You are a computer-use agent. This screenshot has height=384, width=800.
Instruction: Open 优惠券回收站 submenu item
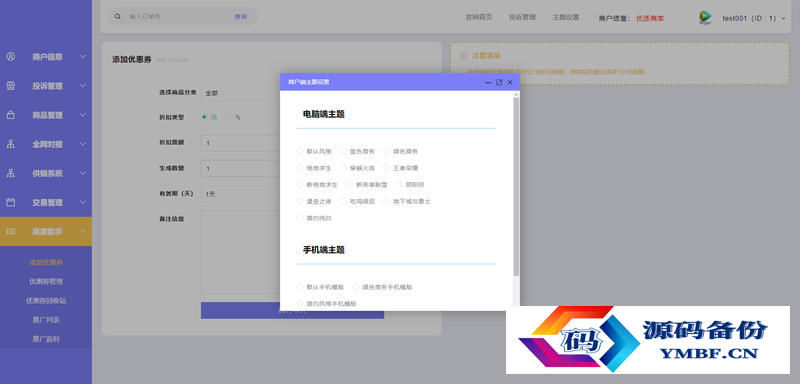(46, 300)
